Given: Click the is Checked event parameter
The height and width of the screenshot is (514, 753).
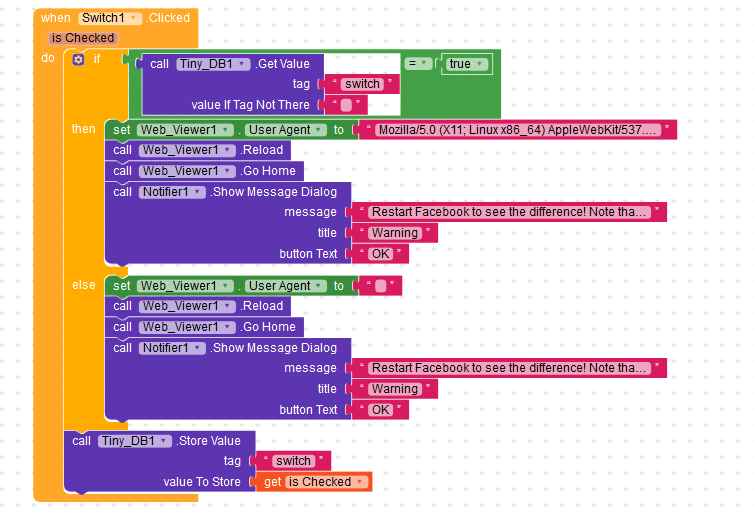Looking at the screenshot, I should (83, 38).
